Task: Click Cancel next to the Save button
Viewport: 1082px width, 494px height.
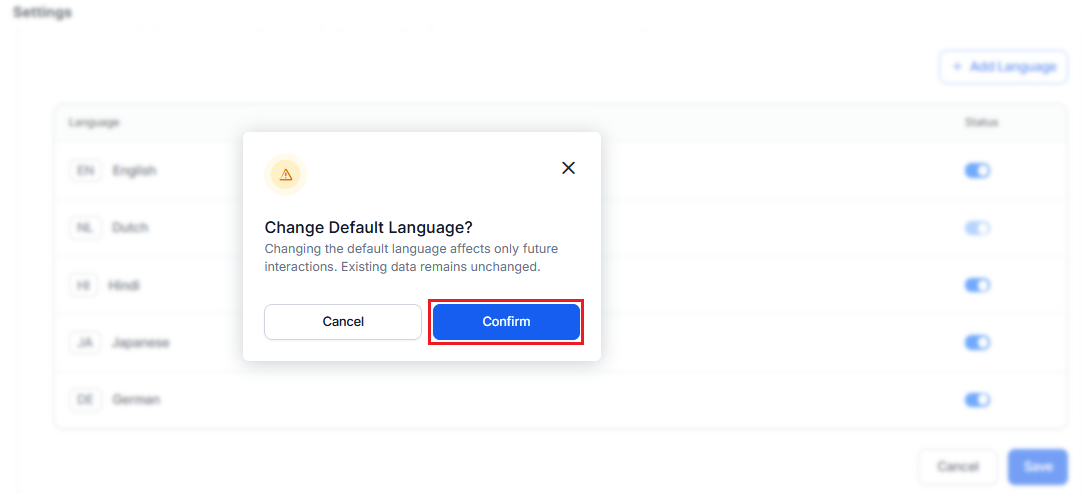Action: tap(957, 467)
